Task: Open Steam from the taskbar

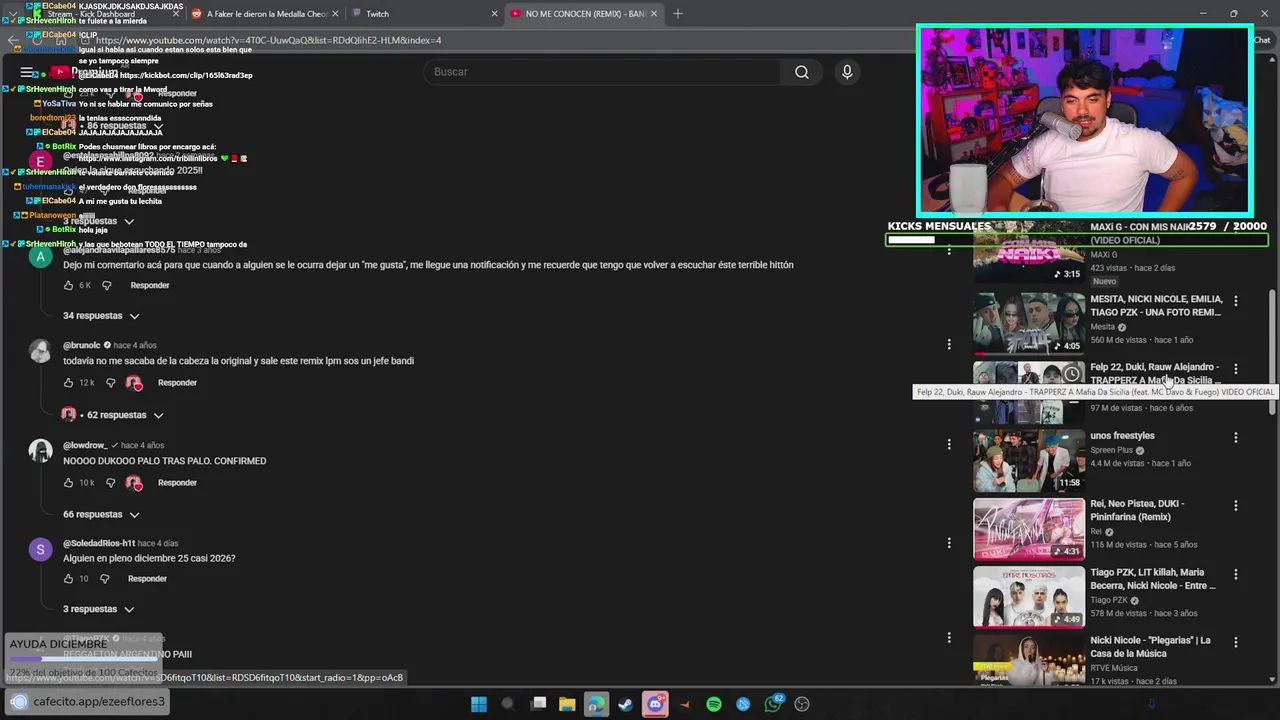Action: coord(625,704)
